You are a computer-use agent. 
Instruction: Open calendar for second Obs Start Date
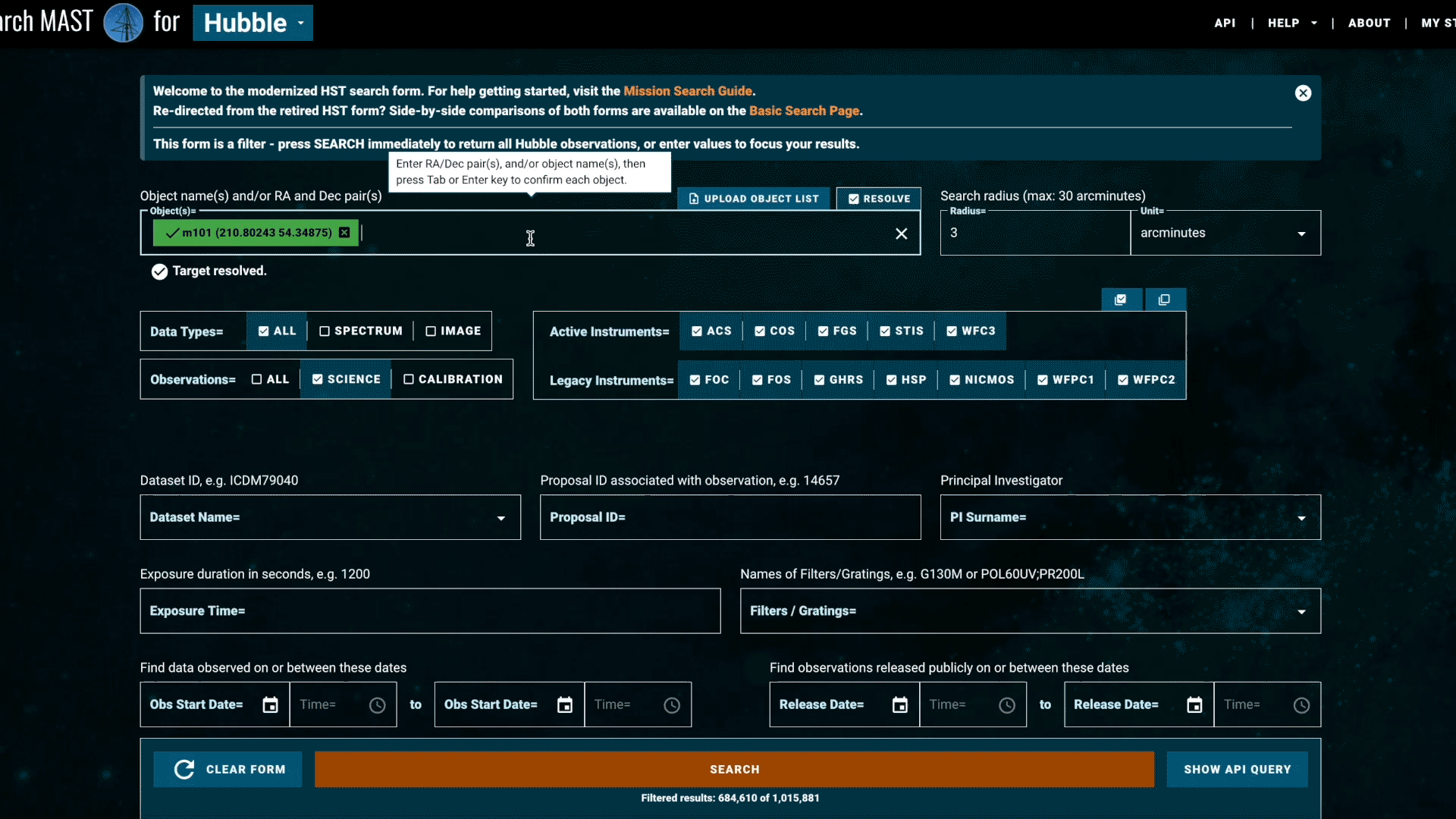pos(565,705)
